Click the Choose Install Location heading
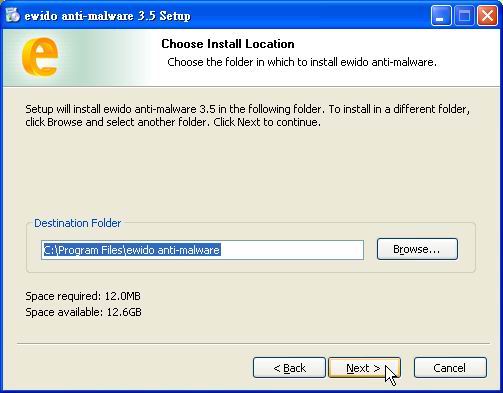The image size is (503, 393). click(228, 44)
